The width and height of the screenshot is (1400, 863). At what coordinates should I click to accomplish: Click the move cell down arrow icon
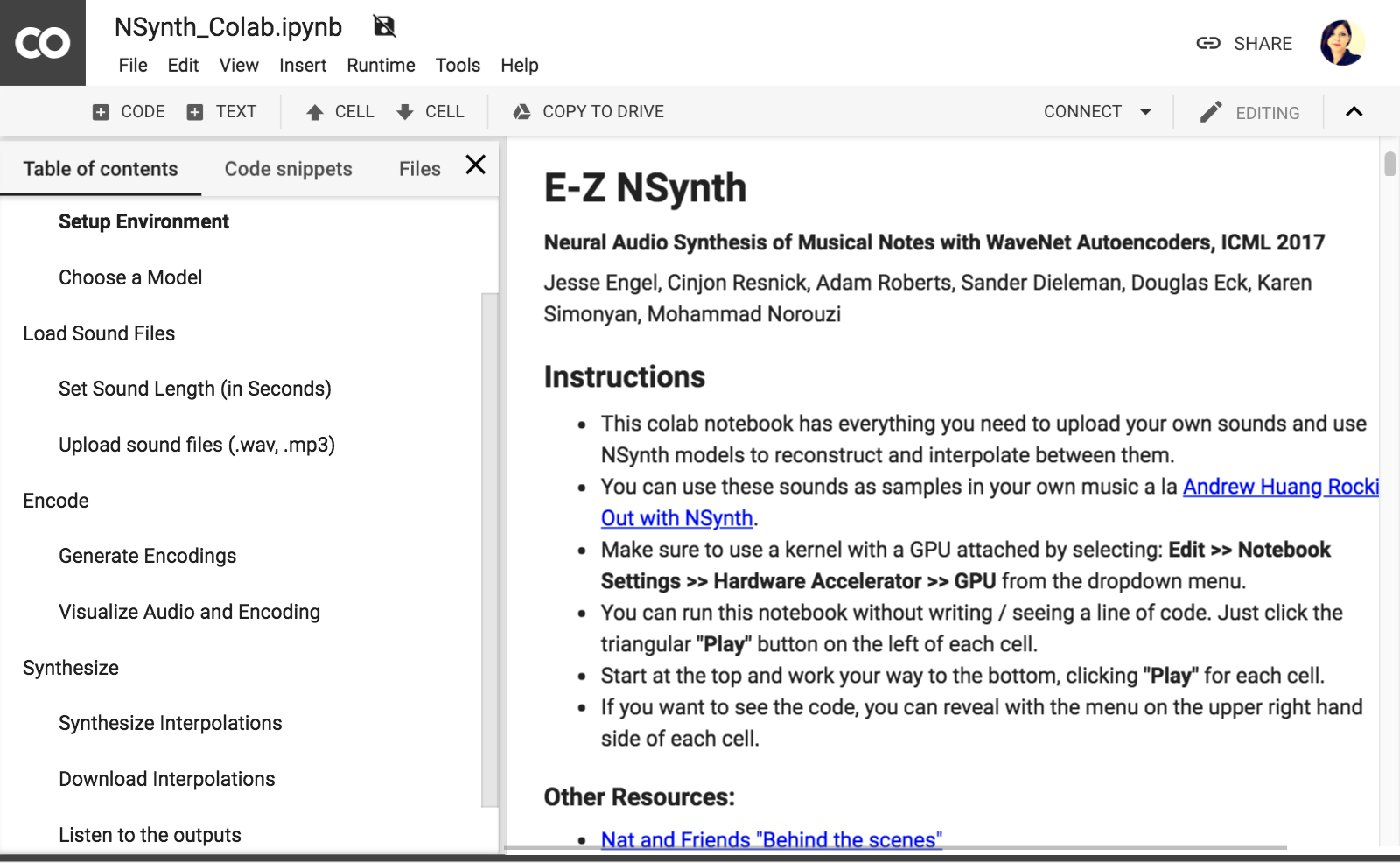click(405, 112)
